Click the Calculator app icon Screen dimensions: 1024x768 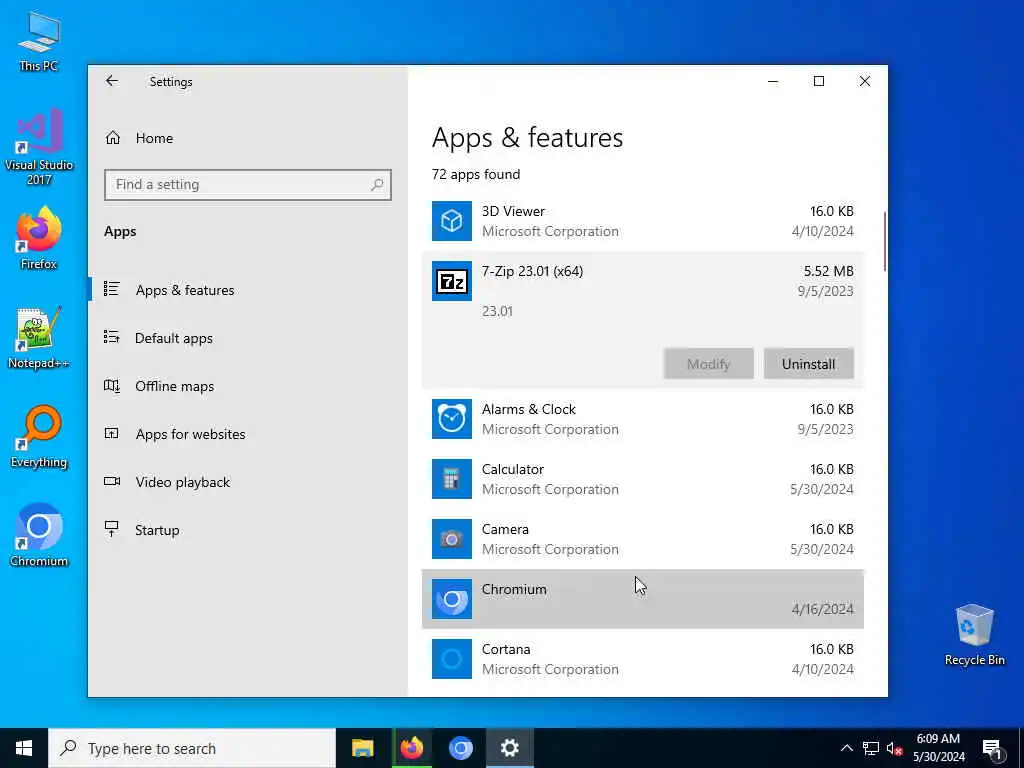[451, 479]
